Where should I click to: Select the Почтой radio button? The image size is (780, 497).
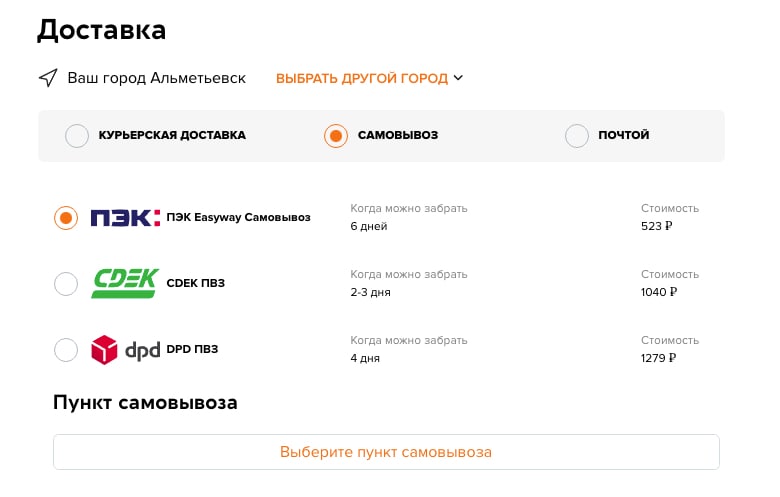(x=577, y=135)
